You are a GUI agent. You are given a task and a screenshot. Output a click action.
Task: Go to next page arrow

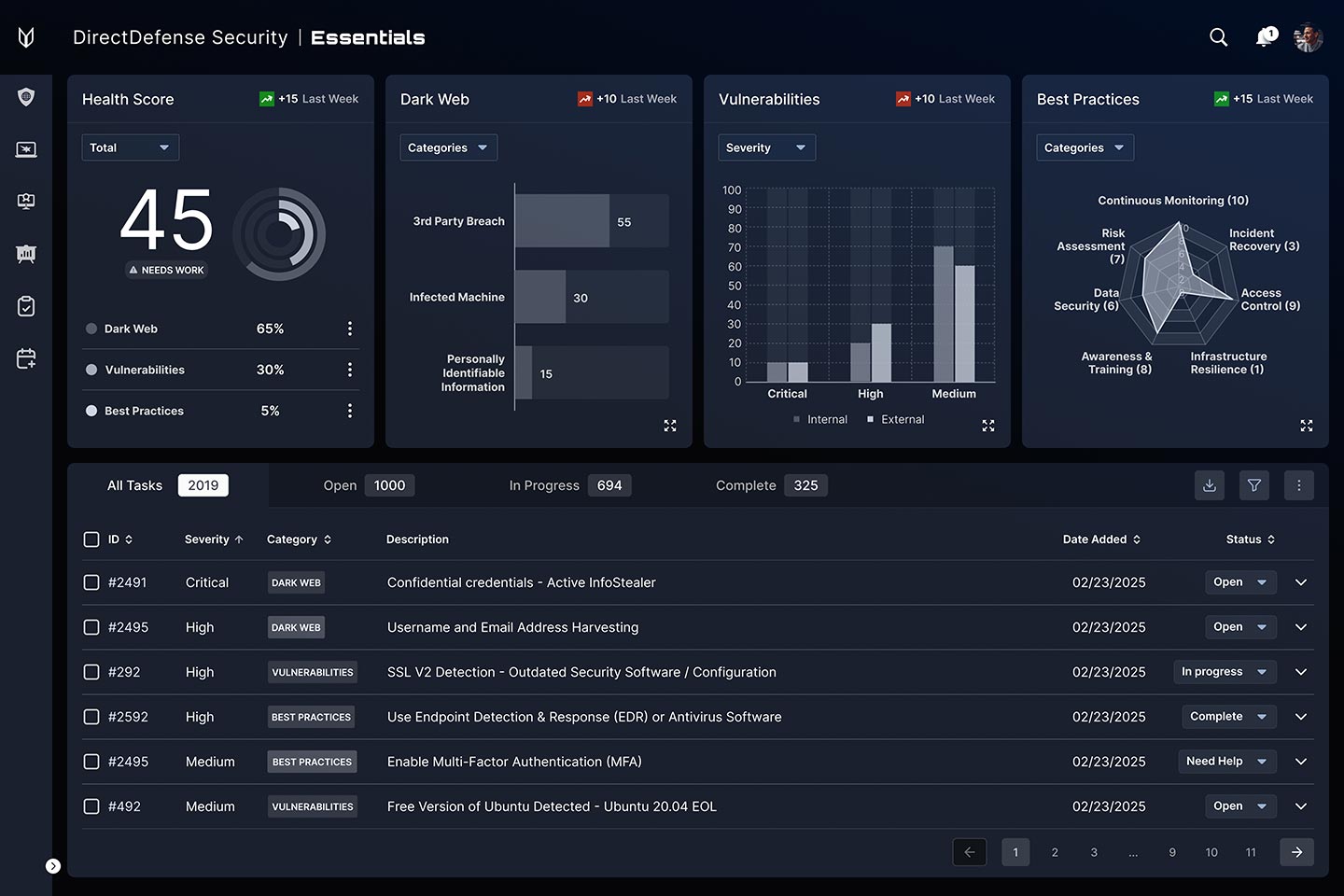[1297, 852]
